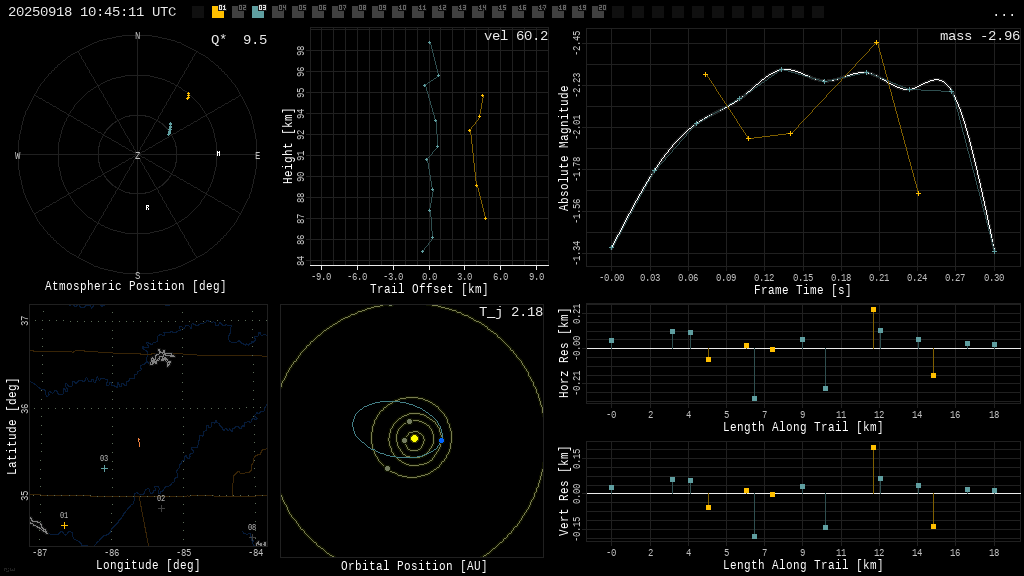Click the yellow peak point at magnitude -2.45
This screenshot has height=576, width=1024.
[x=876, y=43]
